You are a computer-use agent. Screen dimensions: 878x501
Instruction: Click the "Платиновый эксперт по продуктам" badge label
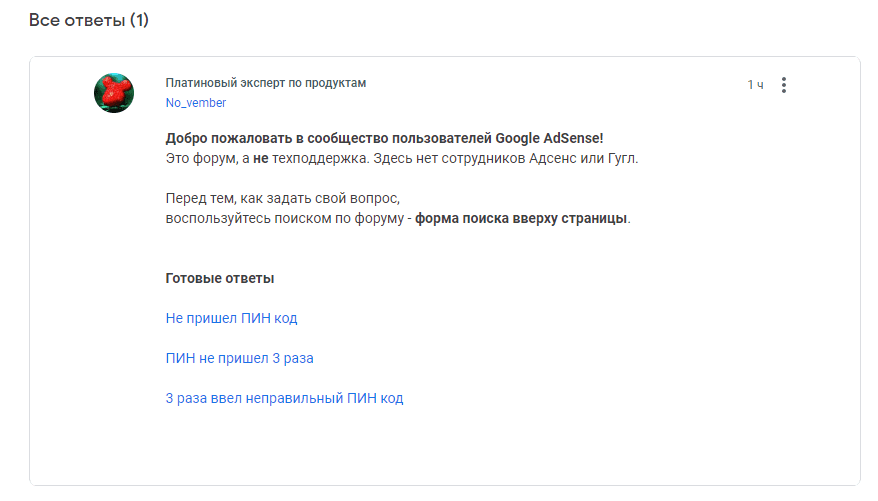click(266, 83)
